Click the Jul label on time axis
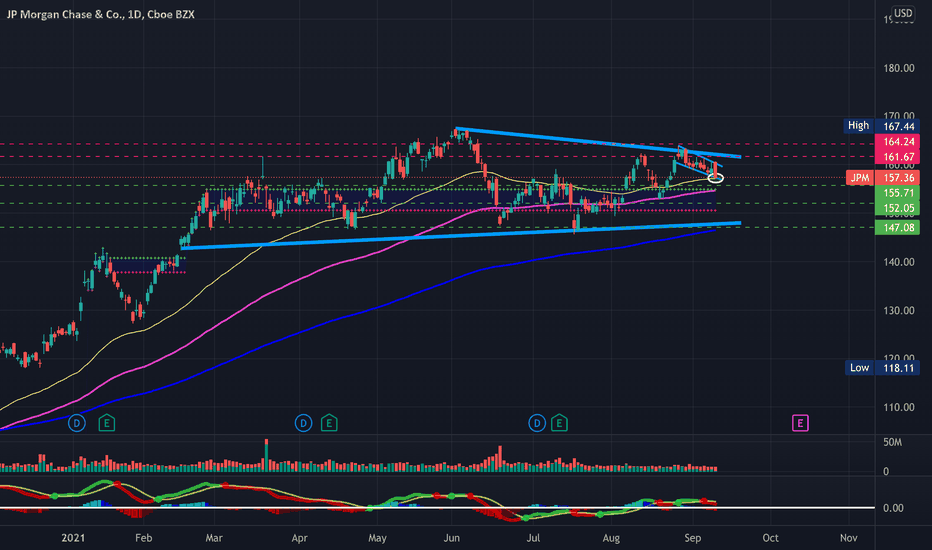This screenshot has width=932, height=550. [x=534, y=538]
